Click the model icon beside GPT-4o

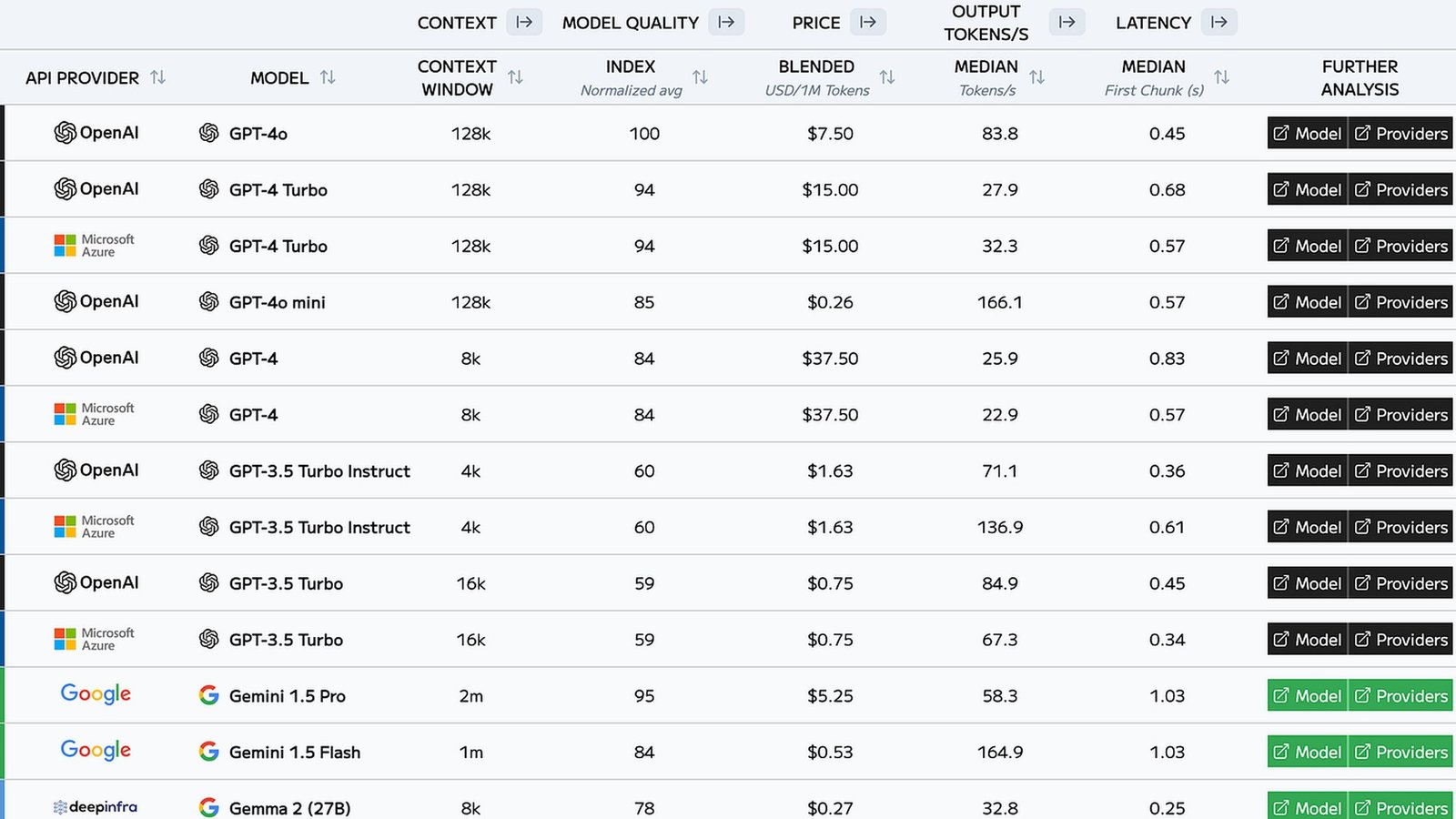[209, 133]
